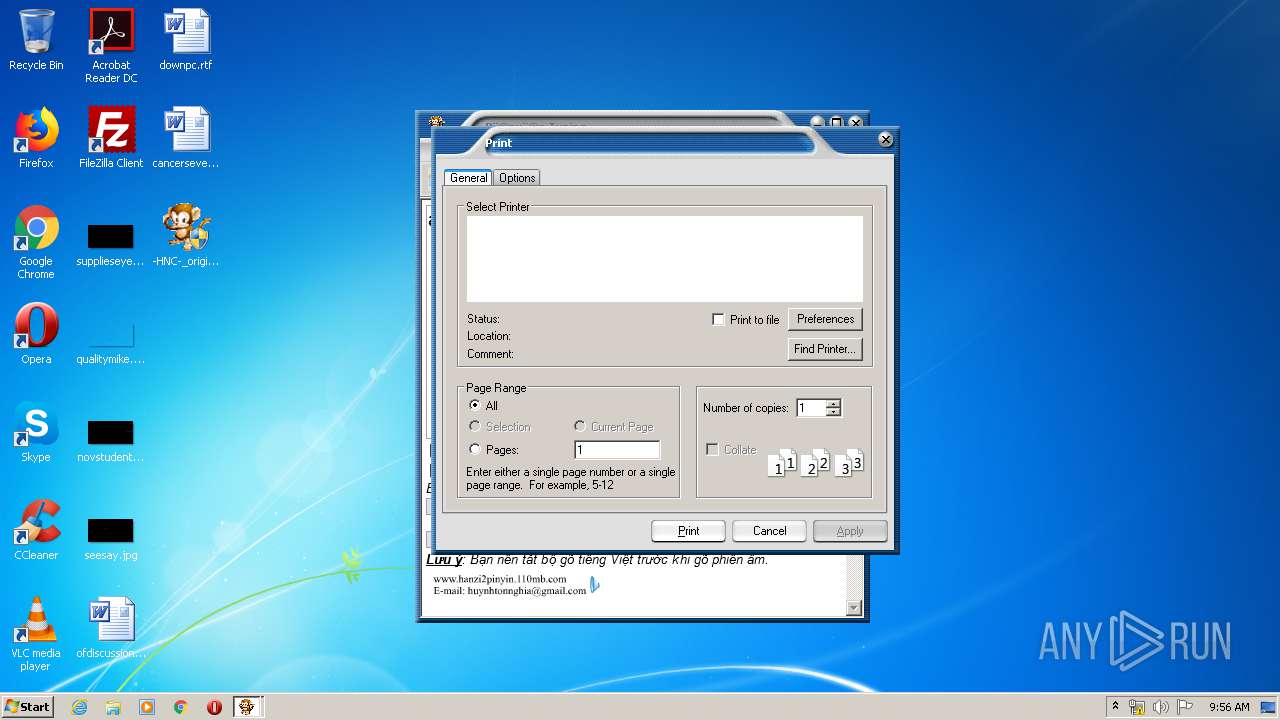The height and width of the screenshot is (720, 1280).
Task: Enable the Print to file checkbox
Action: click(718, 320)
